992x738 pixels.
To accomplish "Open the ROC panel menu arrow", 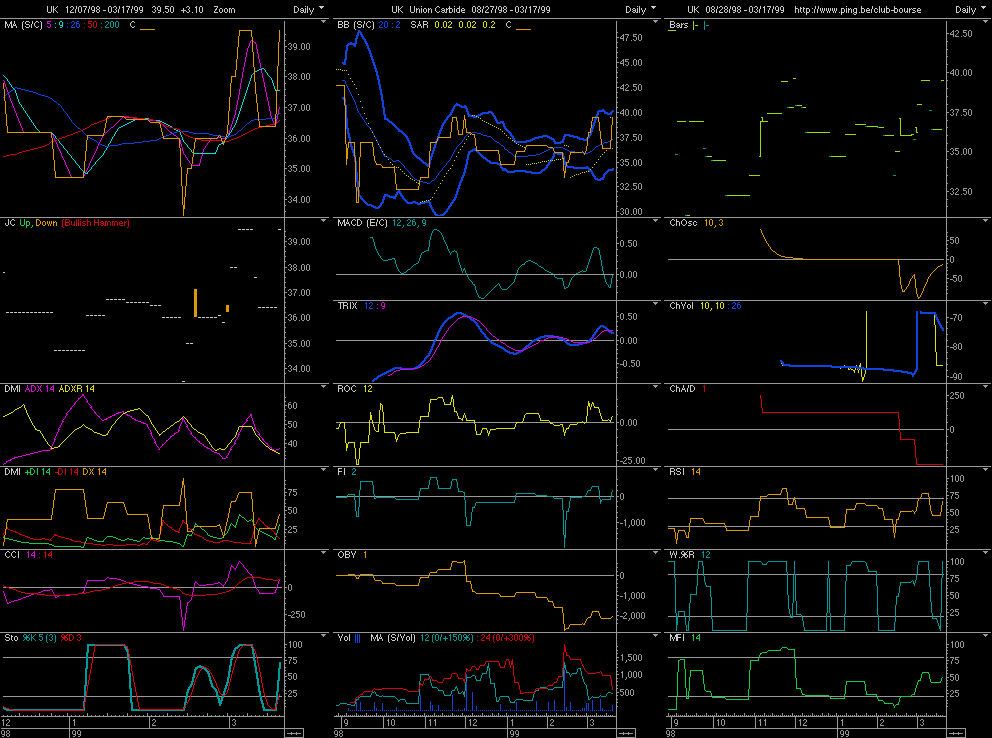I will [655, 386].
